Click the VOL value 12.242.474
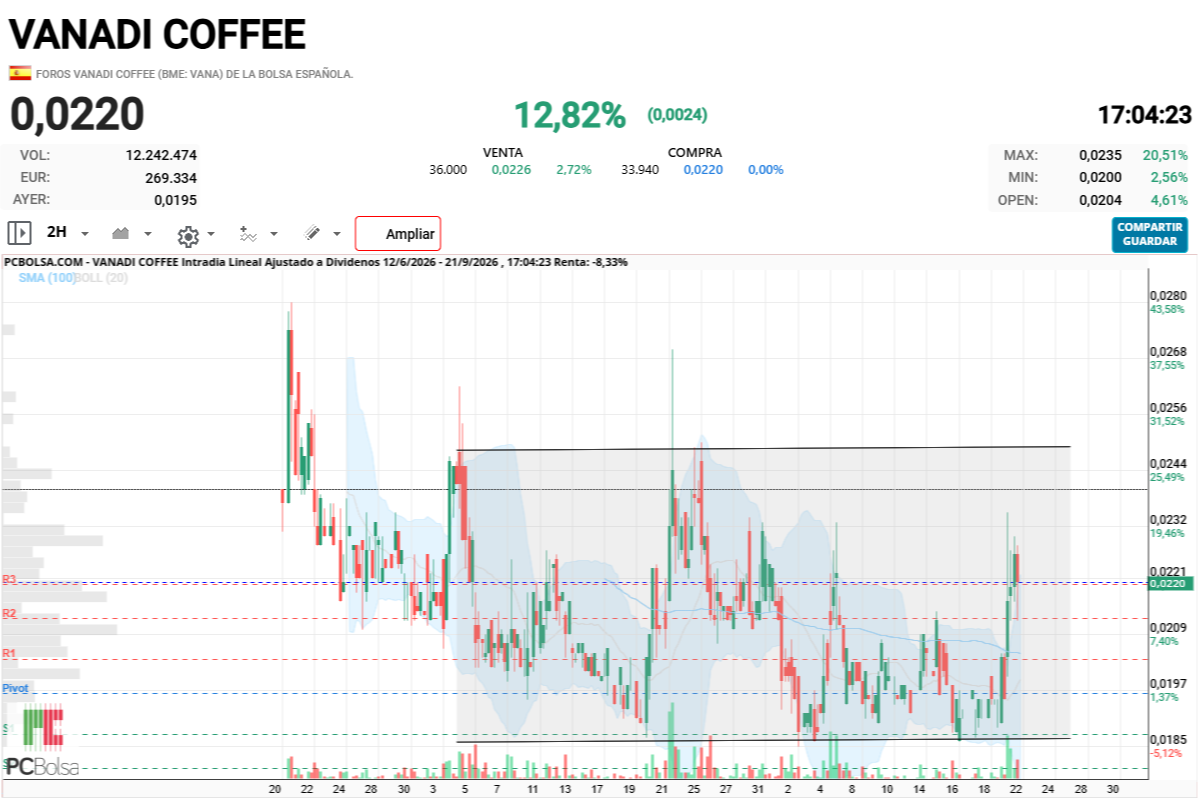The width and height of the screenshot is (1200, 798). coord(161,155)
